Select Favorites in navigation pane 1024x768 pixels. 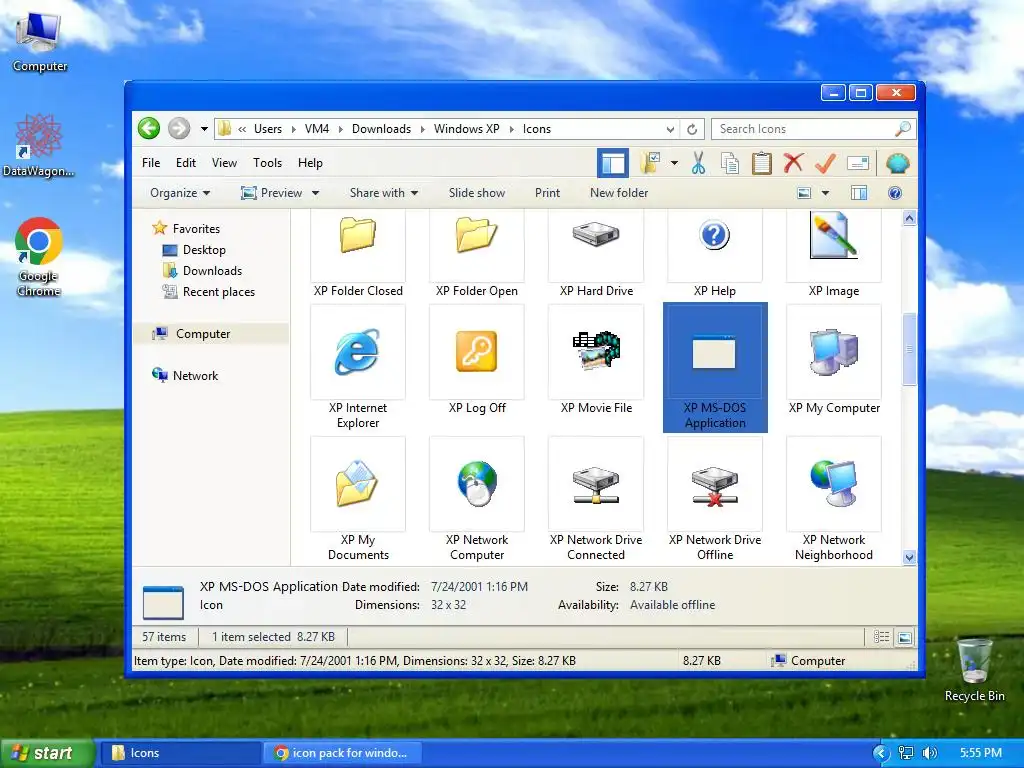tap(187, 229)
